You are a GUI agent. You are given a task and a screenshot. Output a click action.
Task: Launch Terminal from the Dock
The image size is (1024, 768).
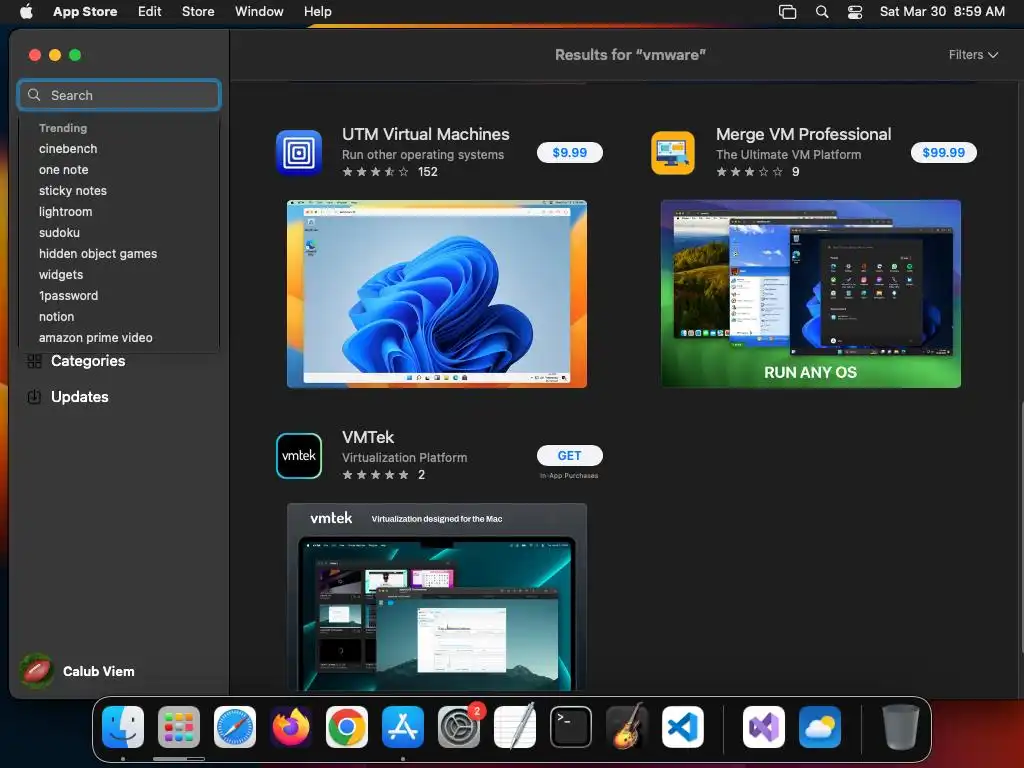[571, 727]
